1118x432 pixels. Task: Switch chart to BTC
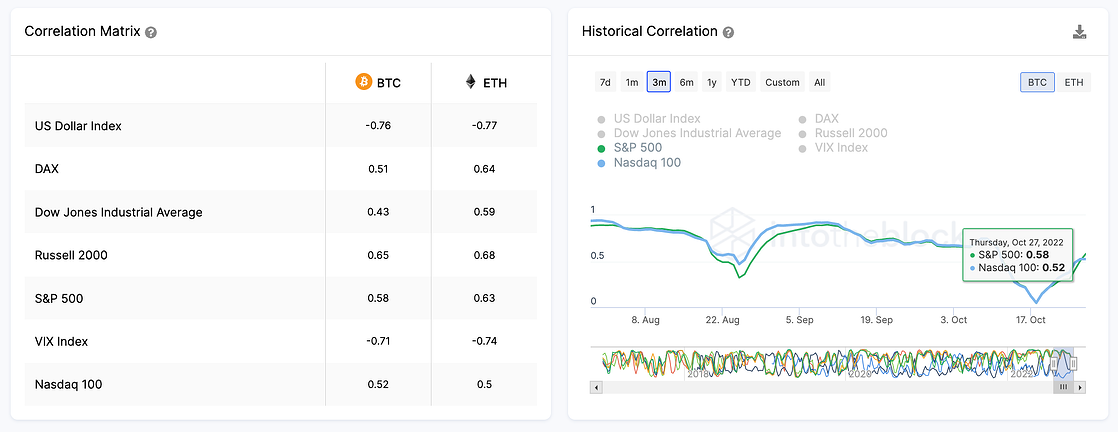click(x=1037, y=82)
